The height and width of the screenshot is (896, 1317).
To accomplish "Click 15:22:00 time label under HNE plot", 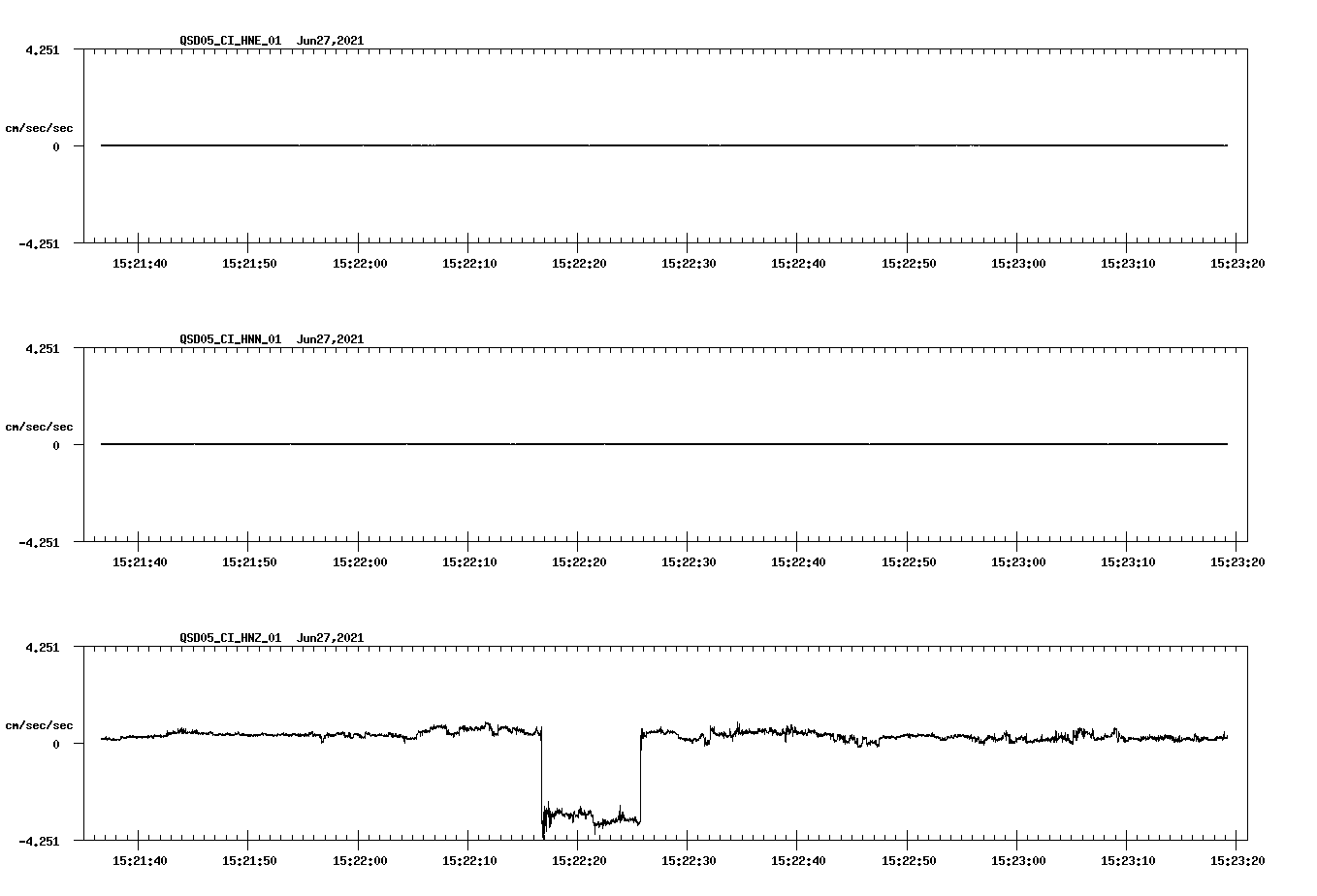I will coord(360,263).
